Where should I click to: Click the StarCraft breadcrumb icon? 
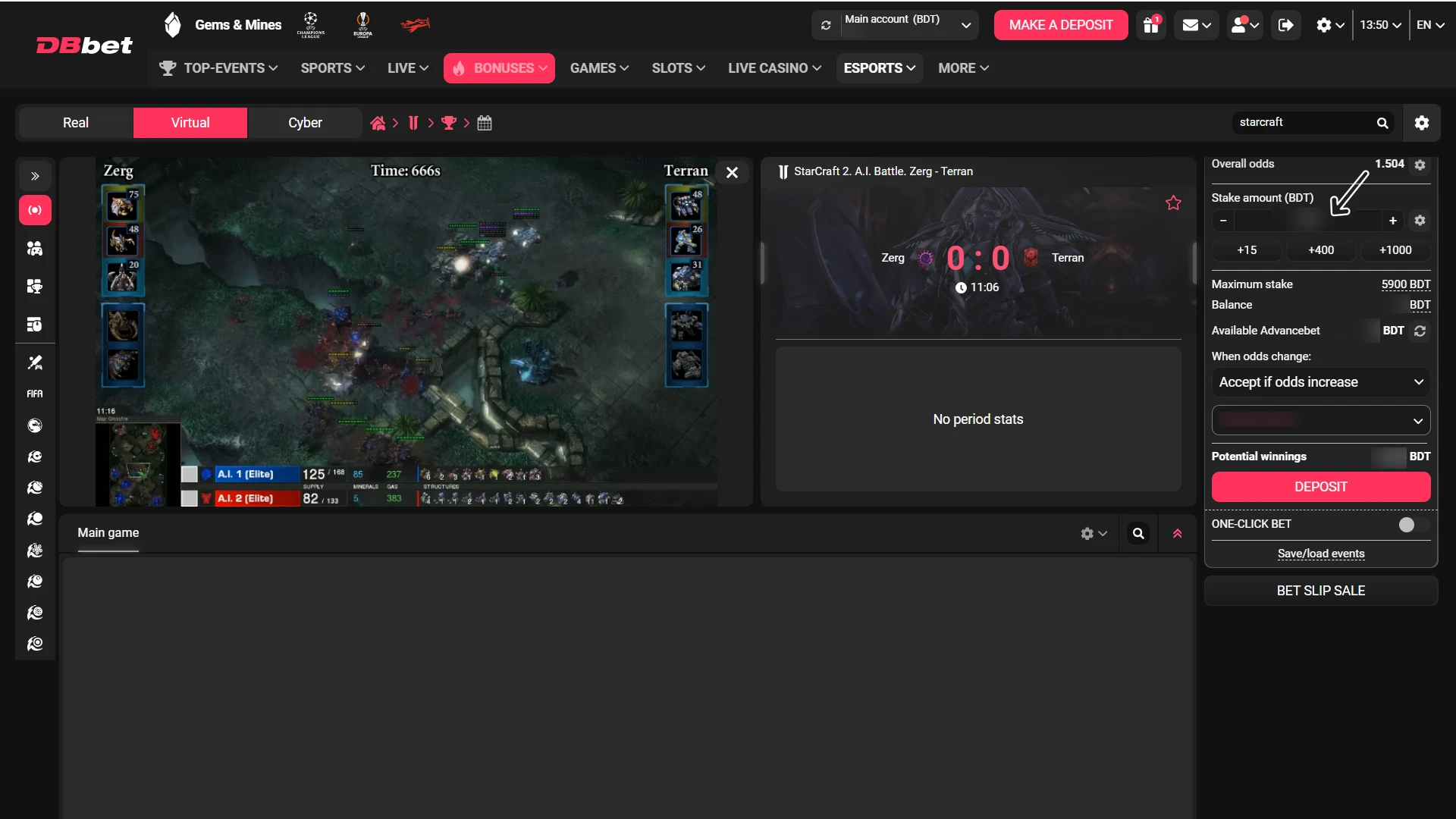pyautogui.click(x=413, y=123)
